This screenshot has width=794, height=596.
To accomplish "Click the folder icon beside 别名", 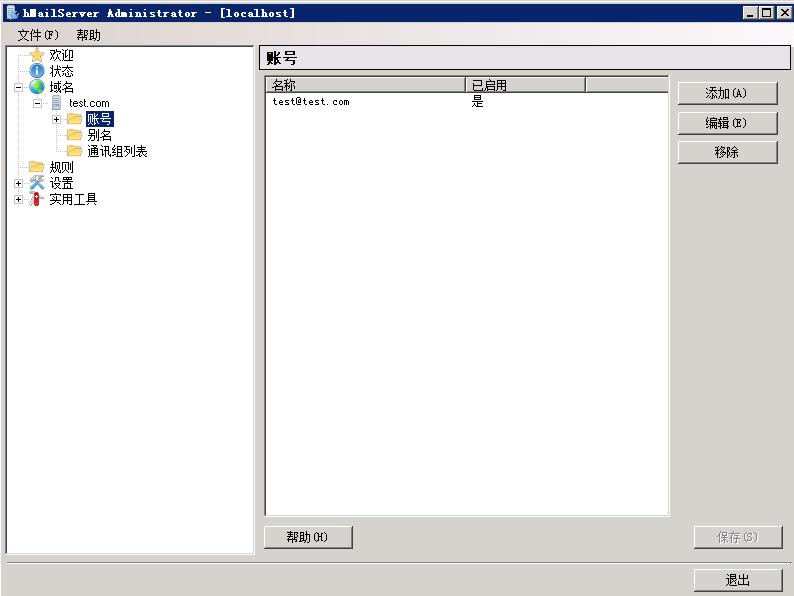I will coord(74,135).
